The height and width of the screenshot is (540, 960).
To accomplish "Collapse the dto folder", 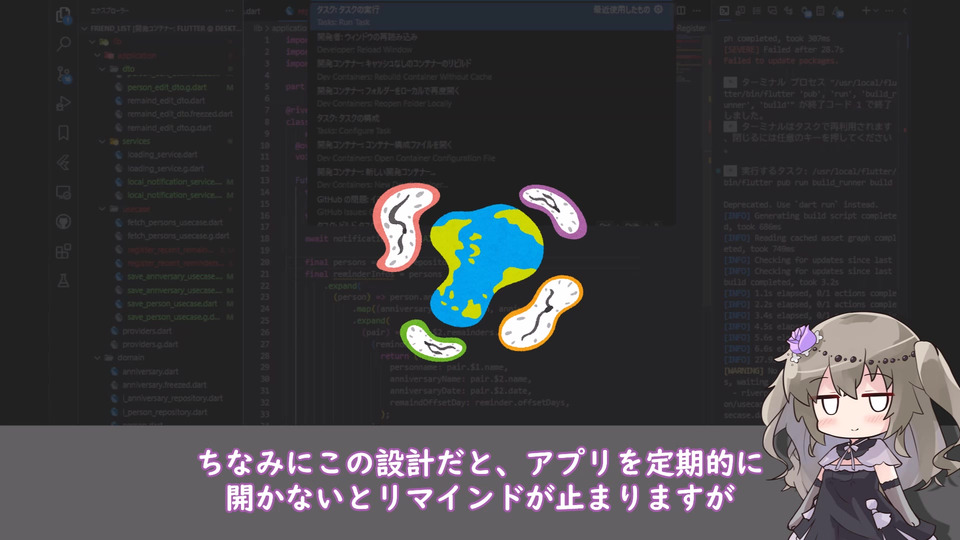I will coord(102,69).
